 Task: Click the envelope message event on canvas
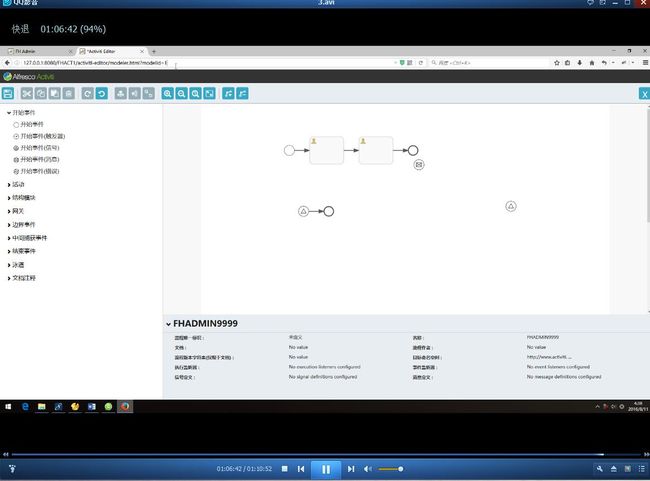[x=419, y=165]
